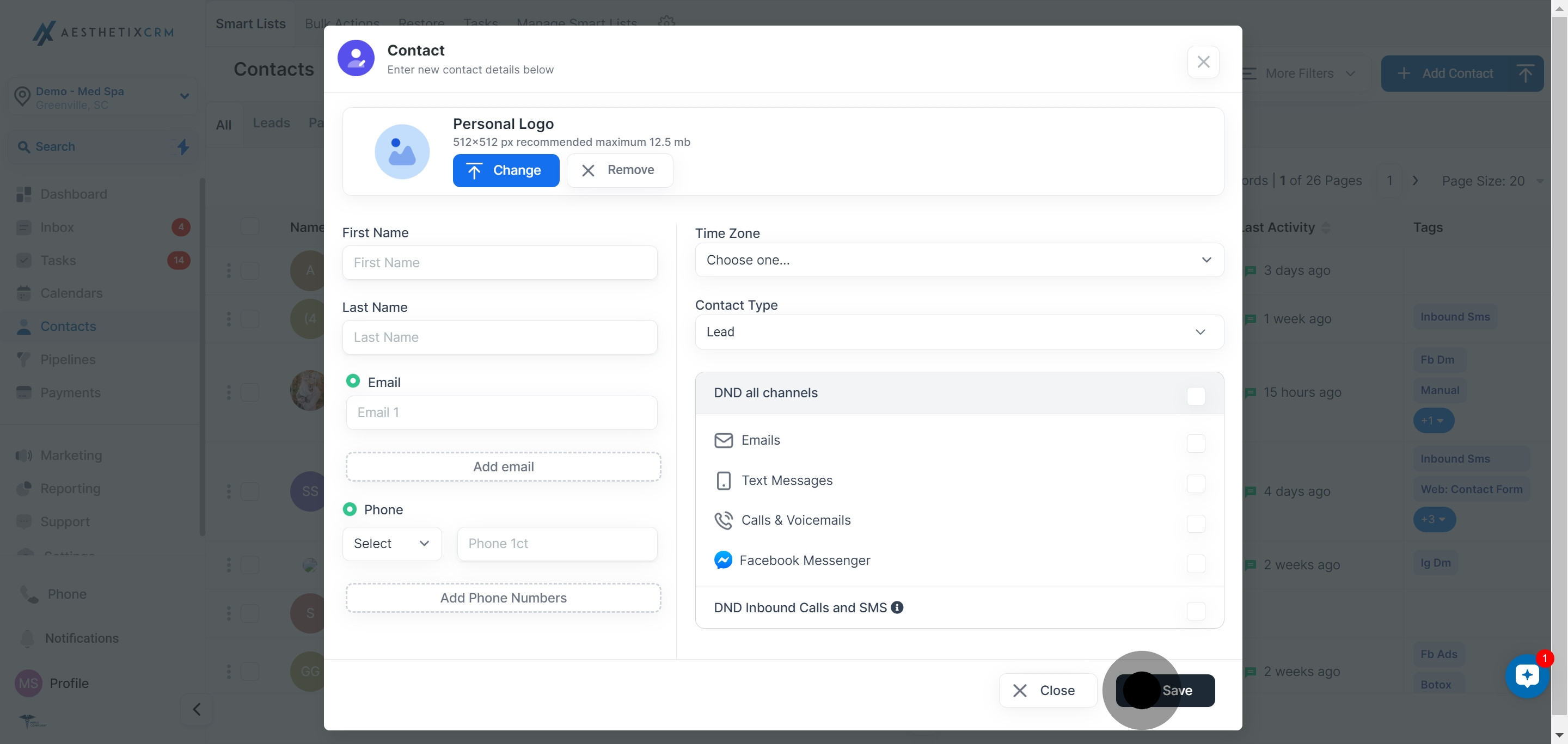Image resolution: width=1568 pixels, height=744 pixels.
Task: Open the phone type Select dropdown
Action: click(x=391, y=543)
